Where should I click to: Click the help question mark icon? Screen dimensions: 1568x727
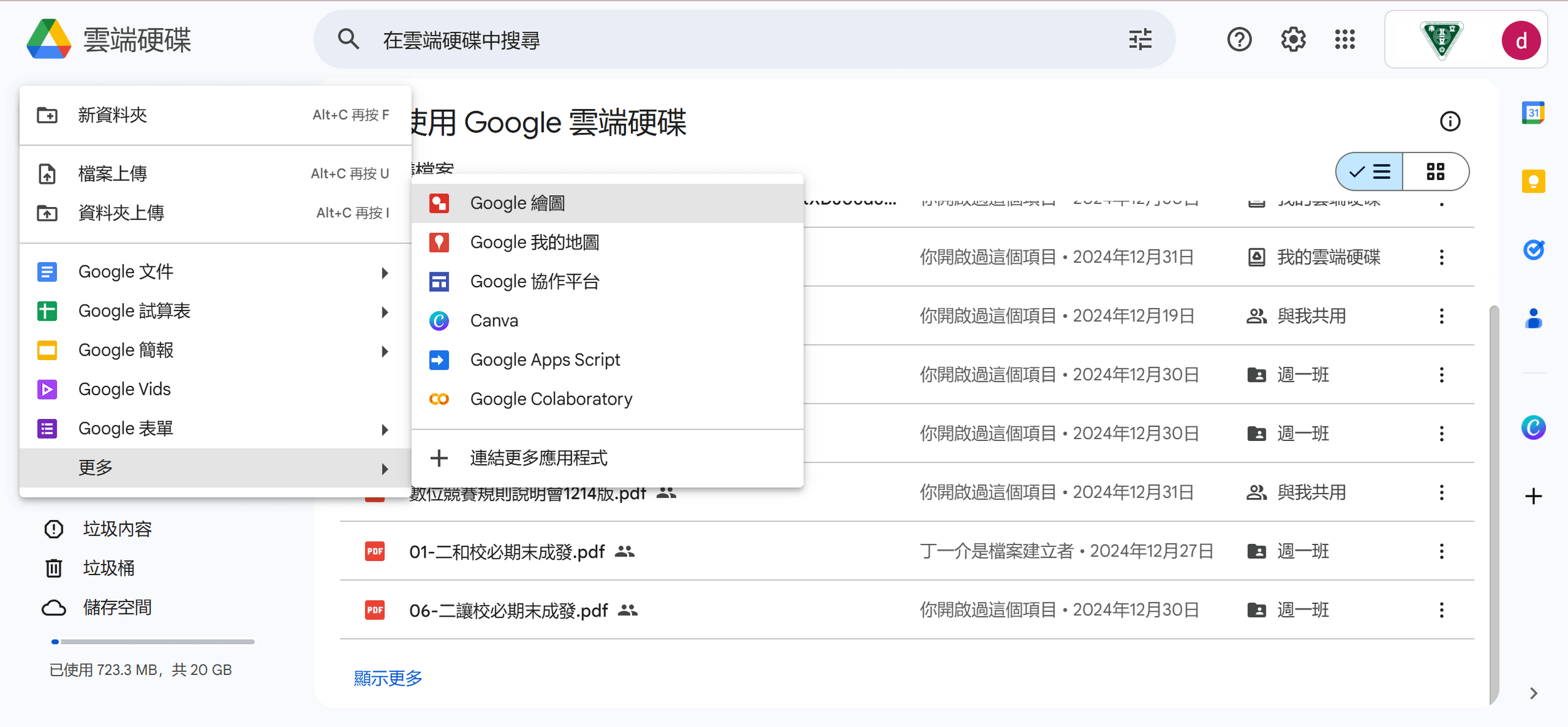click(x=1239, y=40)
